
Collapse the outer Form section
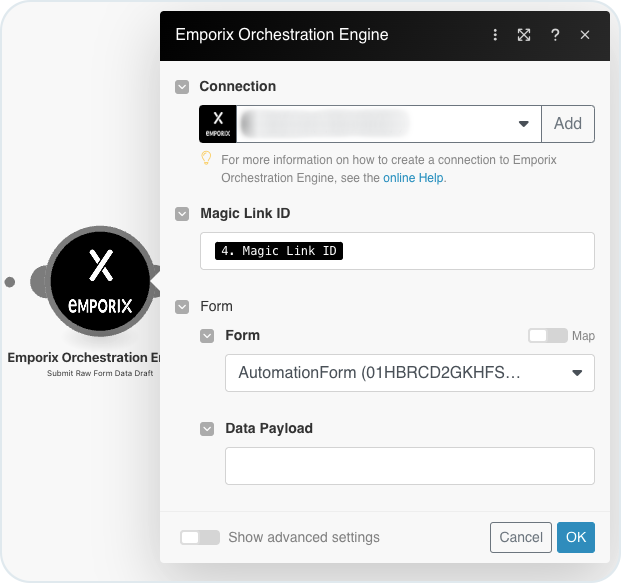tap(182, 307)
